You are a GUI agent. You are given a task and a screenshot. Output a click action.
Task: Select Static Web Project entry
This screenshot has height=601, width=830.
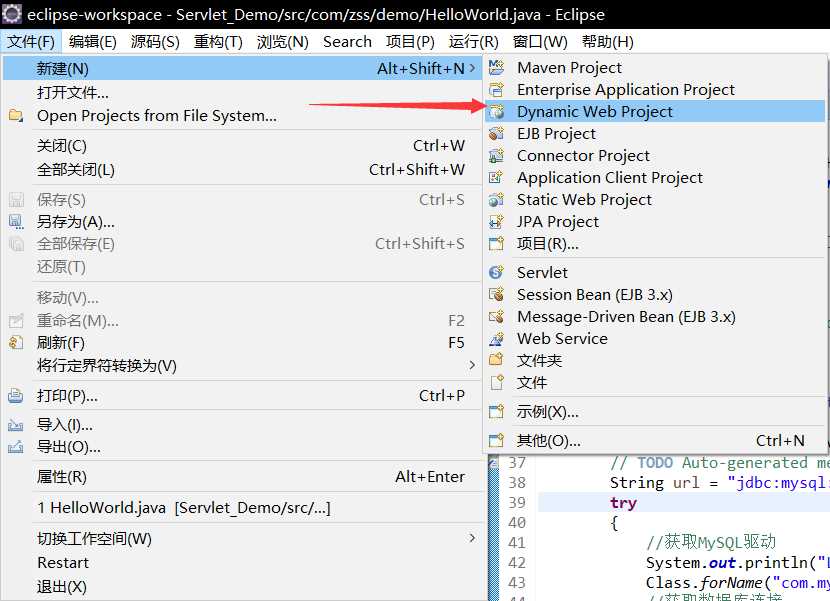[x=655, y=200]
